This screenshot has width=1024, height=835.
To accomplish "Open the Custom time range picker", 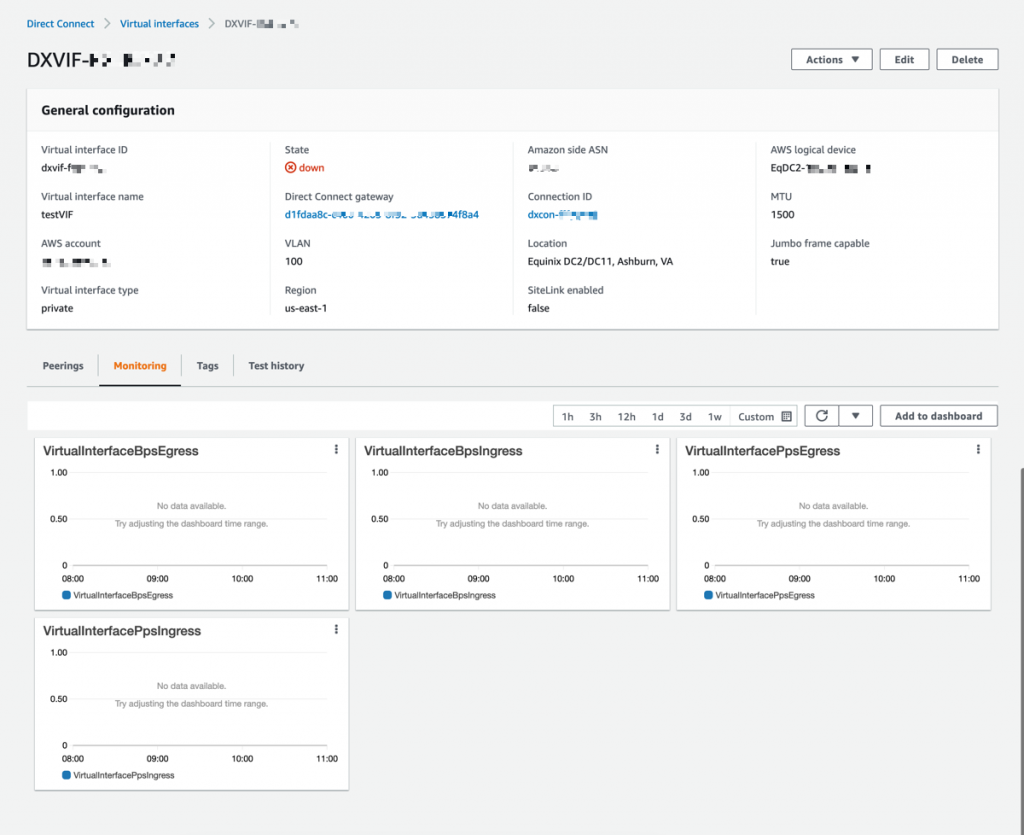I will [756, 415].
